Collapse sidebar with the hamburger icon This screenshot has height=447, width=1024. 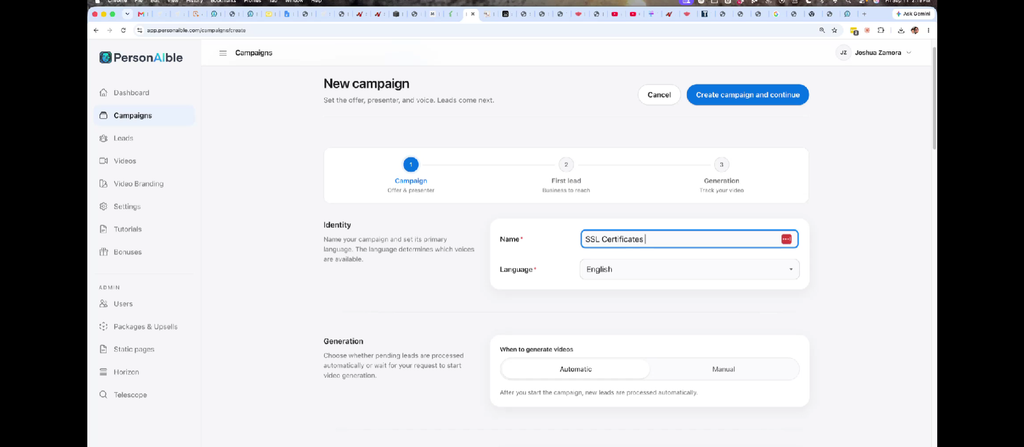pos(223,53)
